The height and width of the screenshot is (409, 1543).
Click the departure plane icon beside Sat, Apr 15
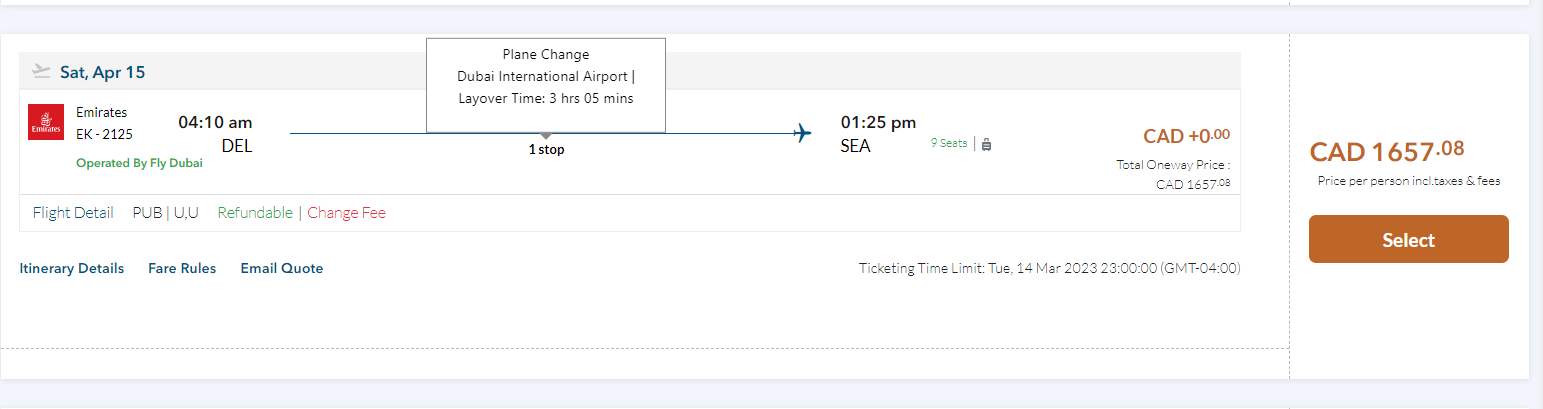(x=41, y=71)
